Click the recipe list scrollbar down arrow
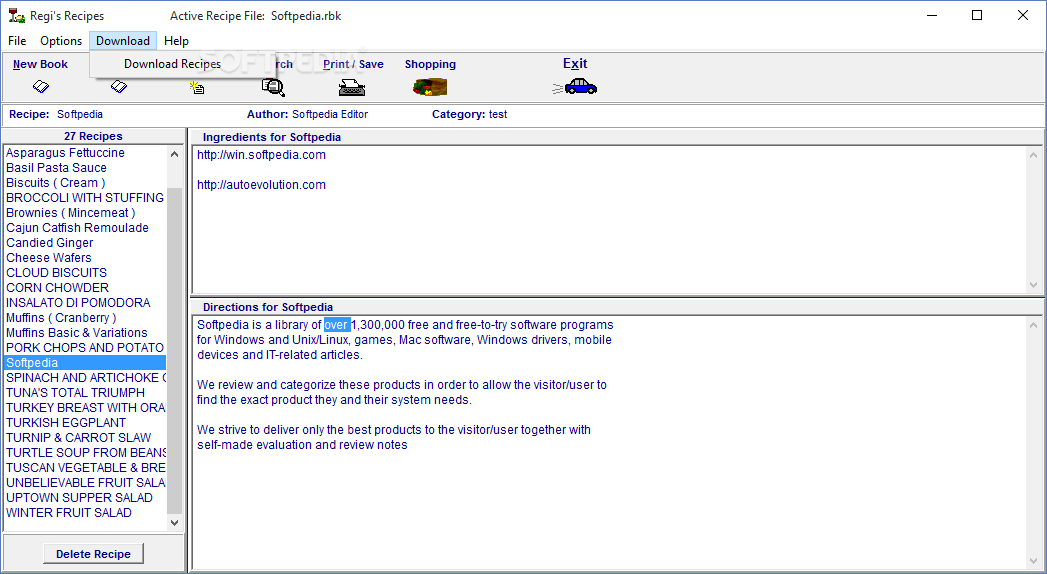 (174, 523)
